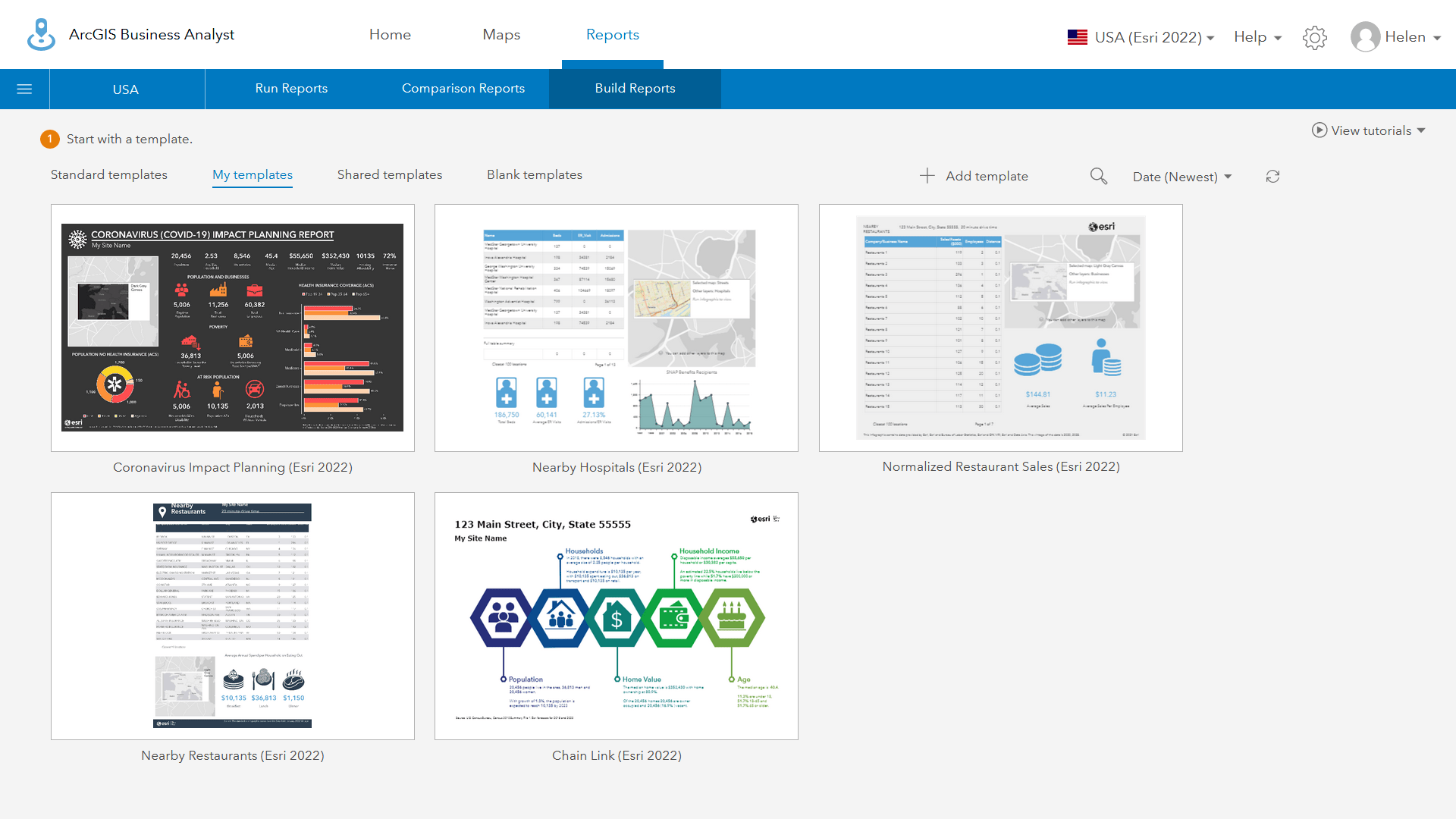Viewport: 1456px width, 819px height.
Task: Click the Add template icon
Action: (x=927, y=176)
